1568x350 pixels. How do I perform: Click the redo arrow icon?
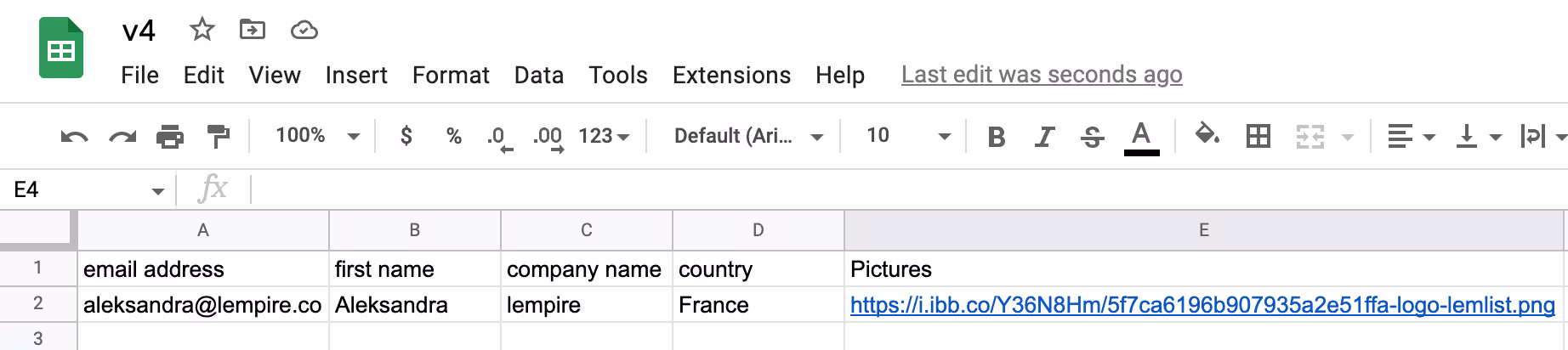point(122,136)
